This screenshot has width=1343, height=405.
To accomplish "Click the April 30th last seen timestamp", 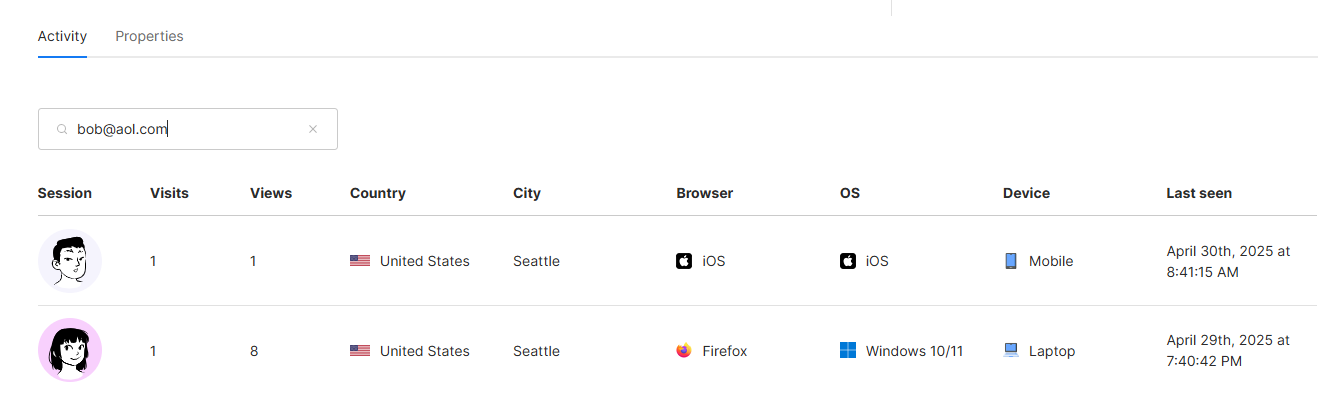I will [1228, 261].
